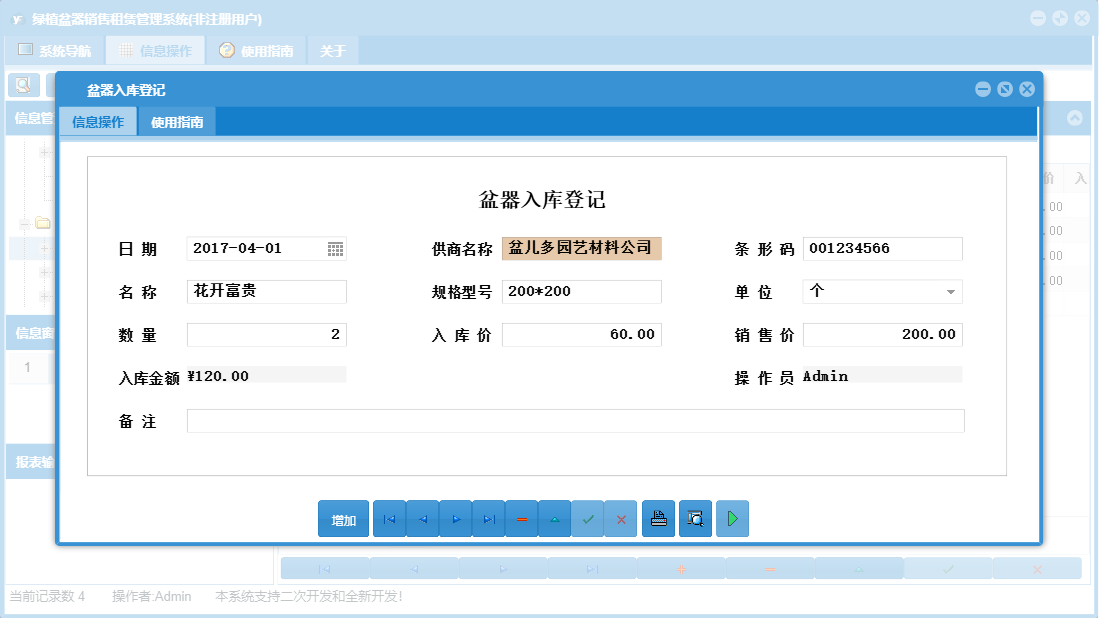Open the print preview icon
This screenshot has height=618, width=1099.
click(695, 518)
